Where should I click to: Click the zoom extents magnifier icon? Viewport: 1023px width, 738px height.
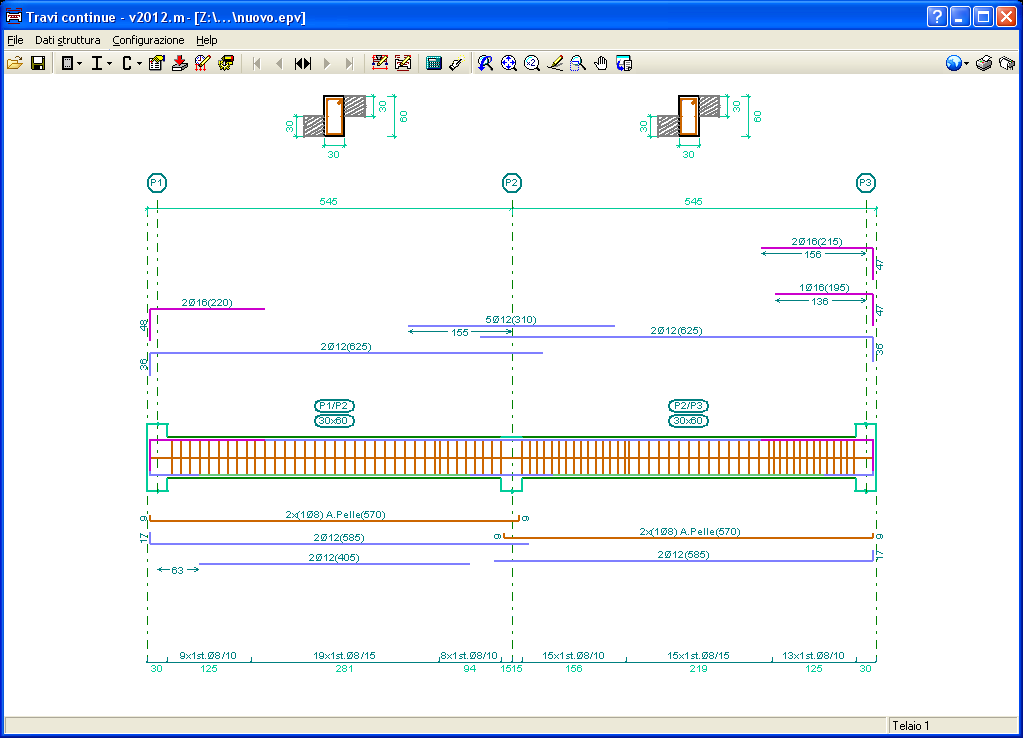click(508, 63)
